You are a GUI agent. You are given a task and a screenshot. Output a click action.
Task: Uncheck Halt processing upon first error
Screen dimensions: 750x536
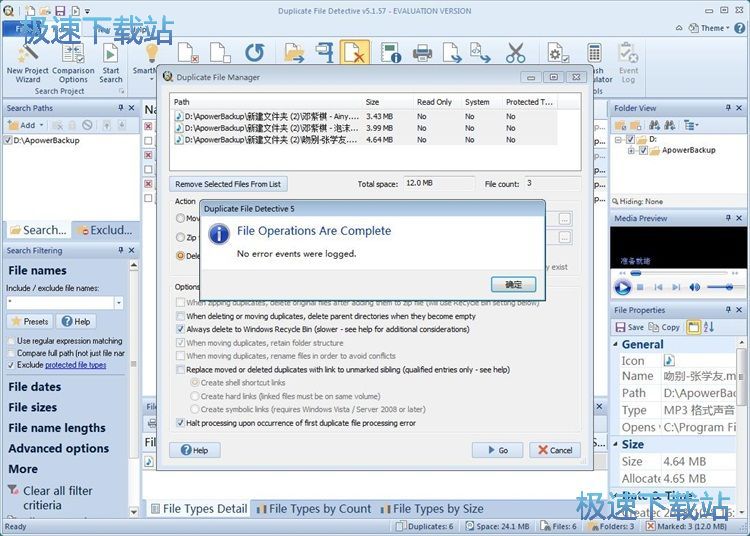180,423
